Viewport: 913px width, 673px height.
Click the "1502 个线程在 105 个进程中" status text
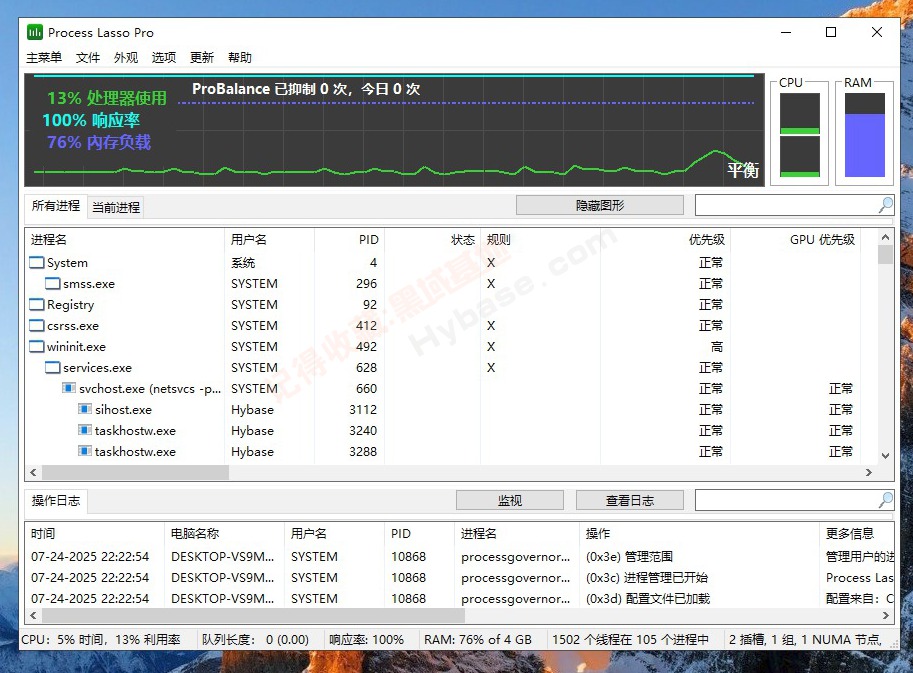pyautogui.click(x=630, y=640)
